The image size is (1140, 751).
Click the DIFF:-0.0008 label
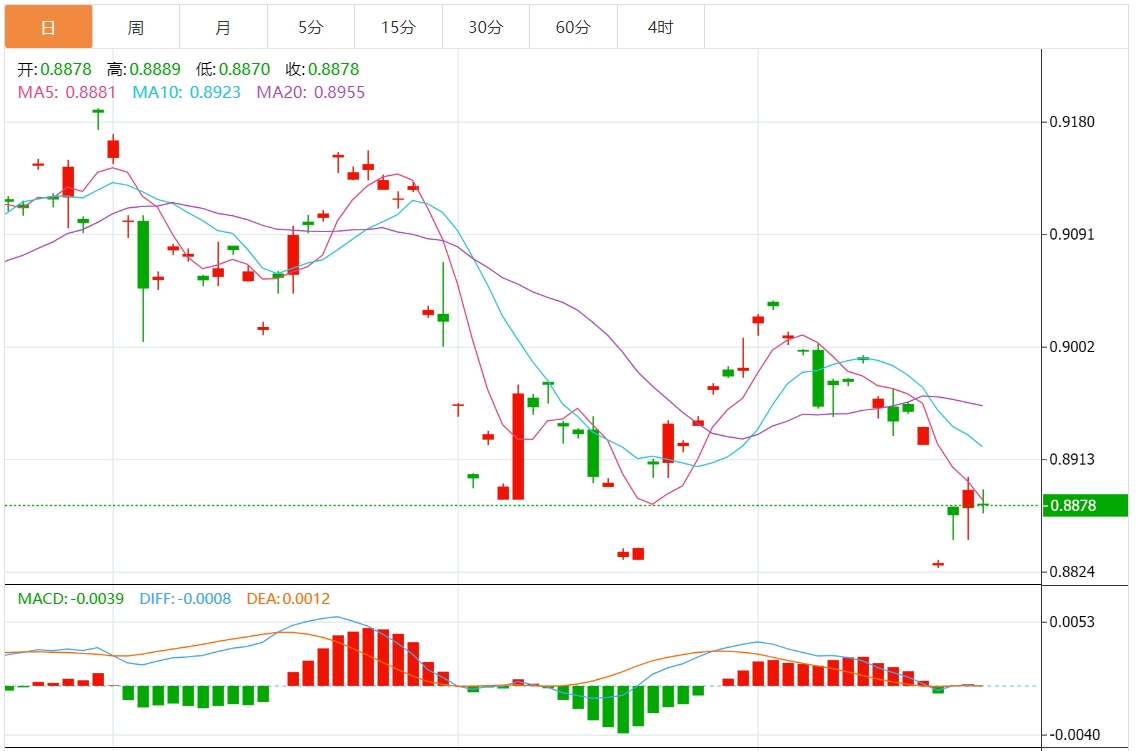185,598
